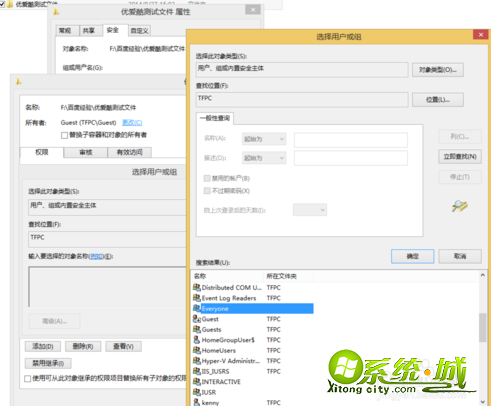Click the IIS_IUSRS group icon

pyautogui.click(x=197, y=371)
